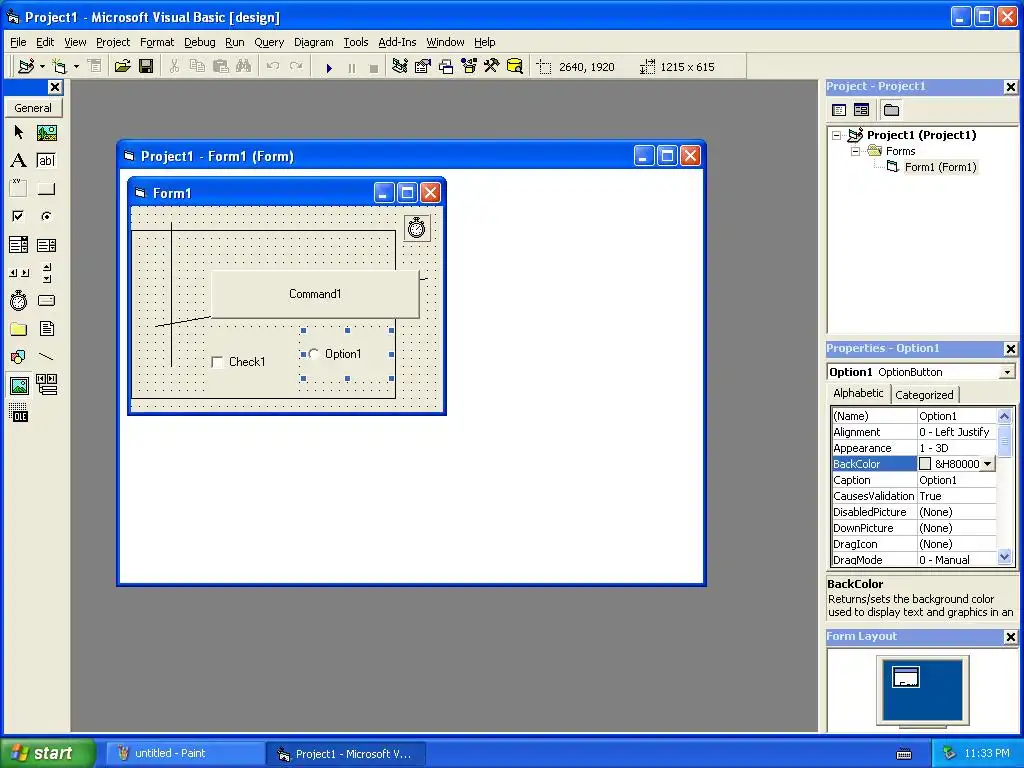Collapse the Forms folder node
1024x768 pixels.
coord(856,151)
